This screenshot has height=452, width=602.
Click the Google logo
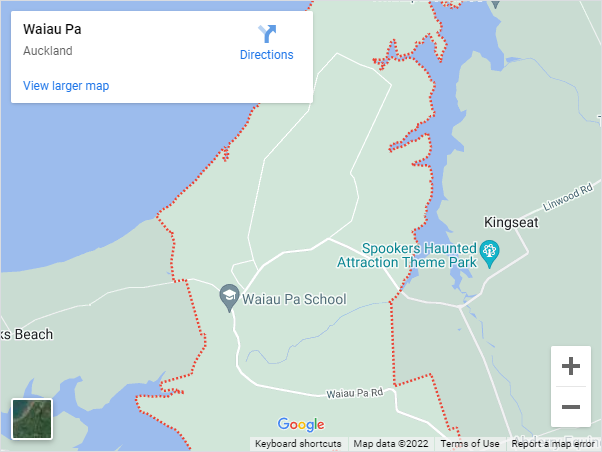[301, 424]
